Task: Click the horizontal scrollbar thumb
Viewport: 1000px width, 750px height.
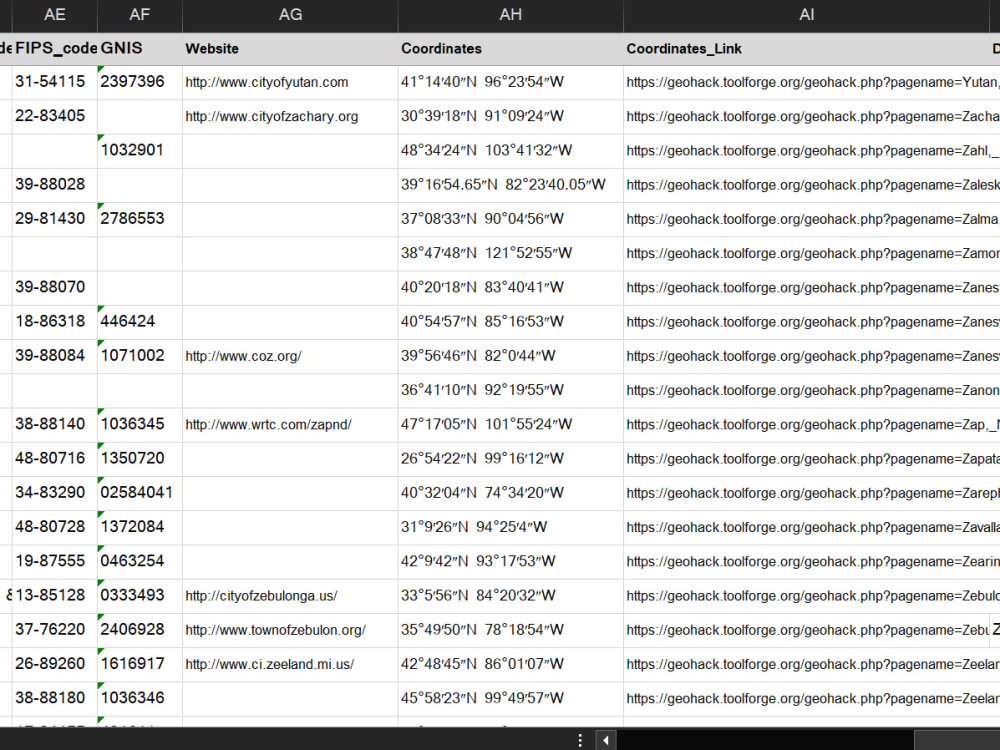Action: [x=957, y=740]
